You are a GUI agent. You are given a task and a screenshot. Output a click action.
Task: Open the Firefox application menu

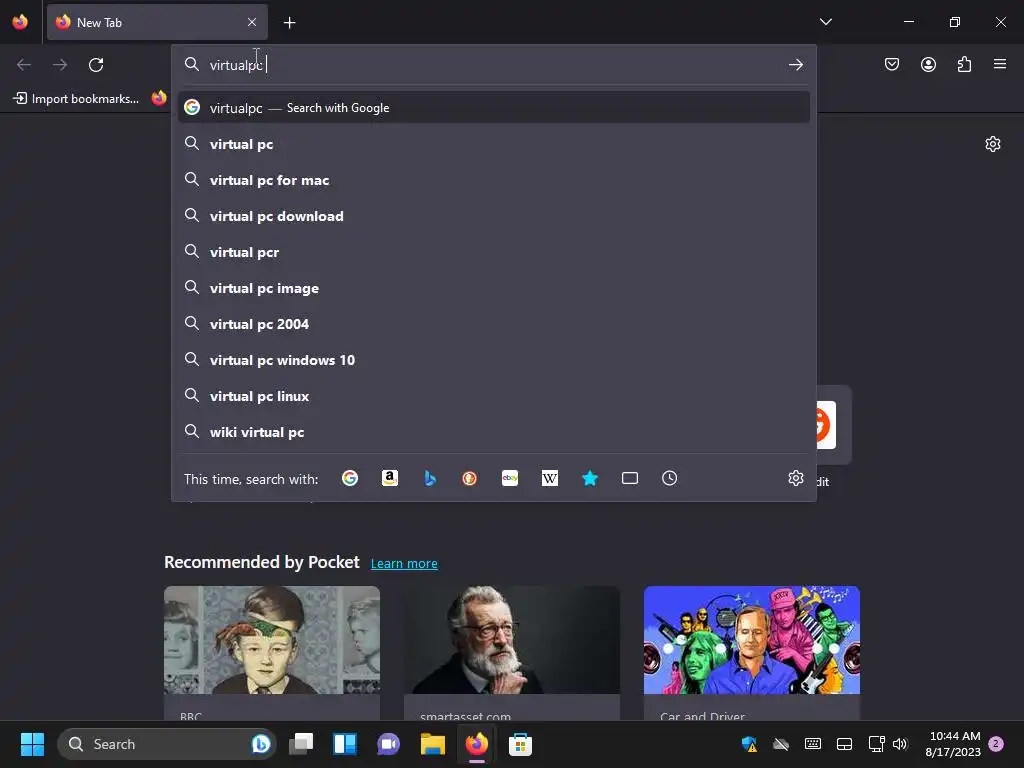point(1000,64)
